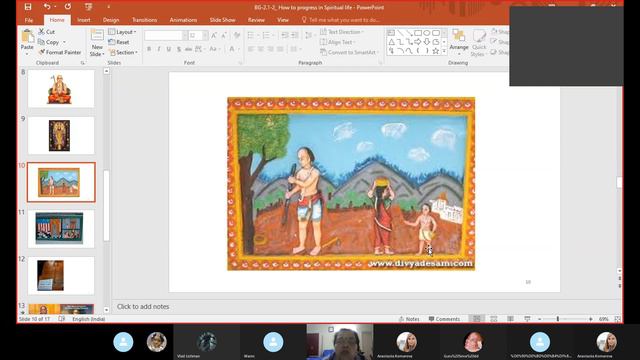The width and height of the screenshot is (640, 360).
Task: Select slide 12 thumbnail
Action: coord(61,276)
